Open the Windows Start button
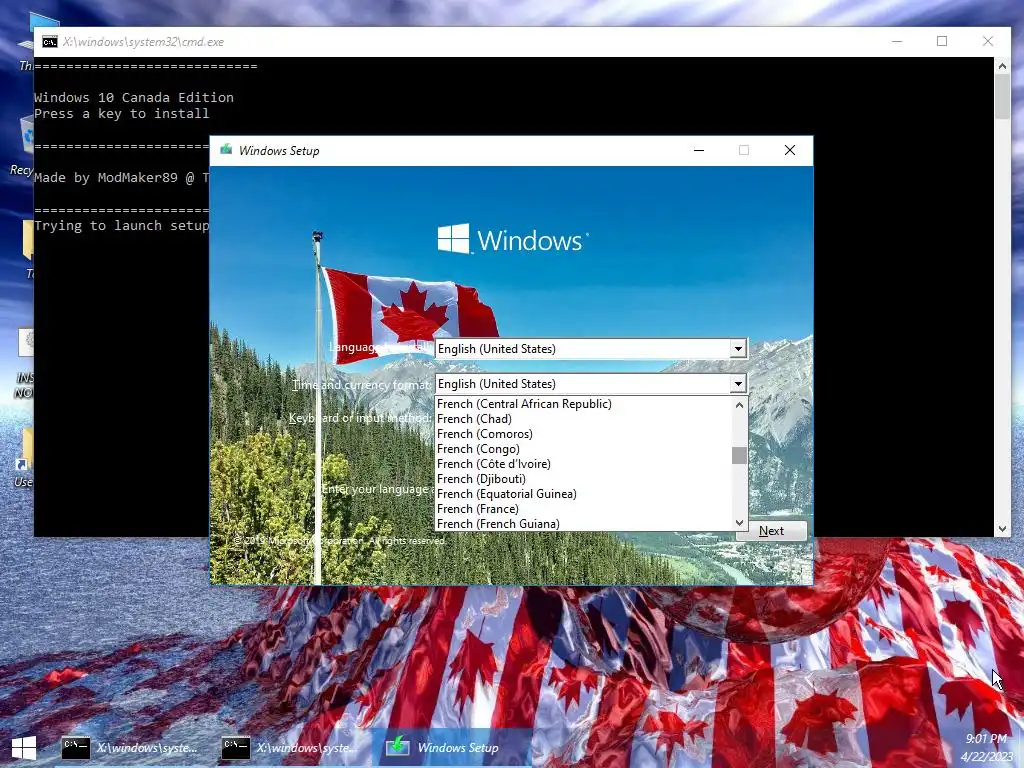 click(24, 748)
